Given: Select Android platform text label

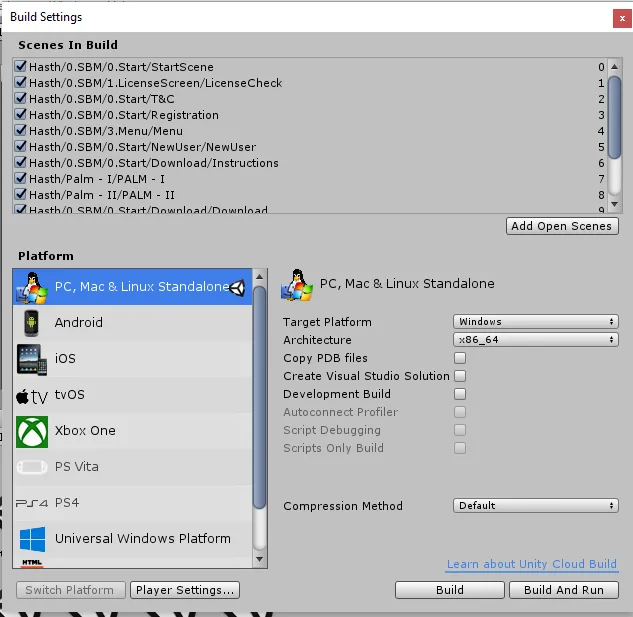Looking at the screenshot, I should pyautogui.click(x=79, y=323).
